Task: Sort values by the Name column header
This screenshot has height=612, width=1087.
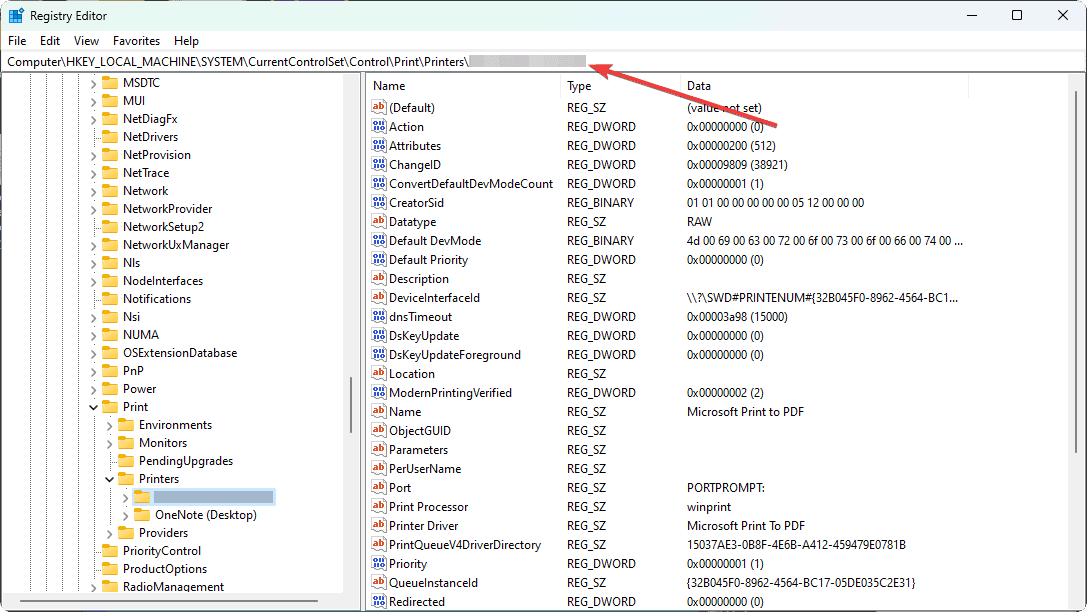Action: (x=460, y=86)
